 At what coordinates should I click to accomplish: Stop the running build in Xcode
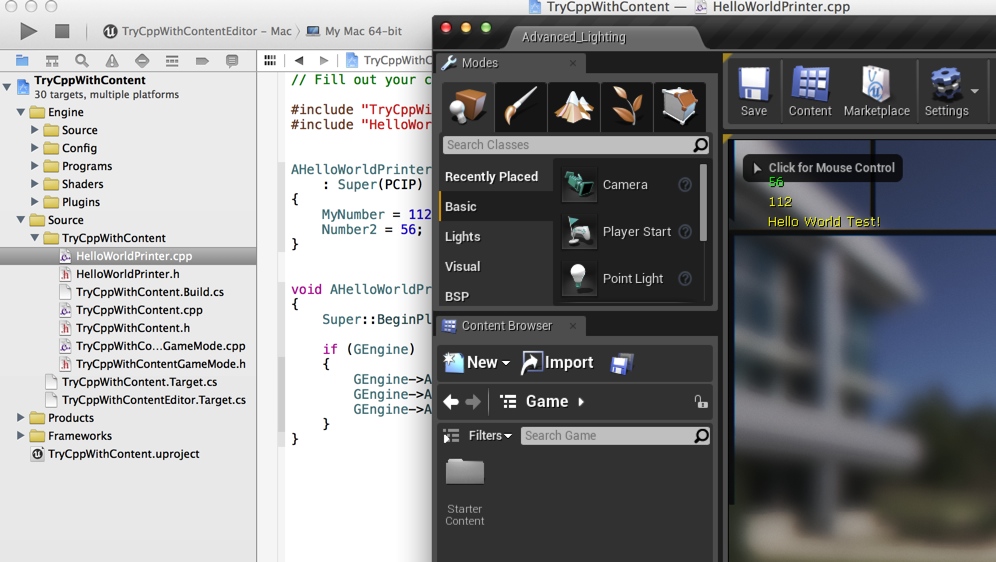pyautogui.click(x=62, y=31)
